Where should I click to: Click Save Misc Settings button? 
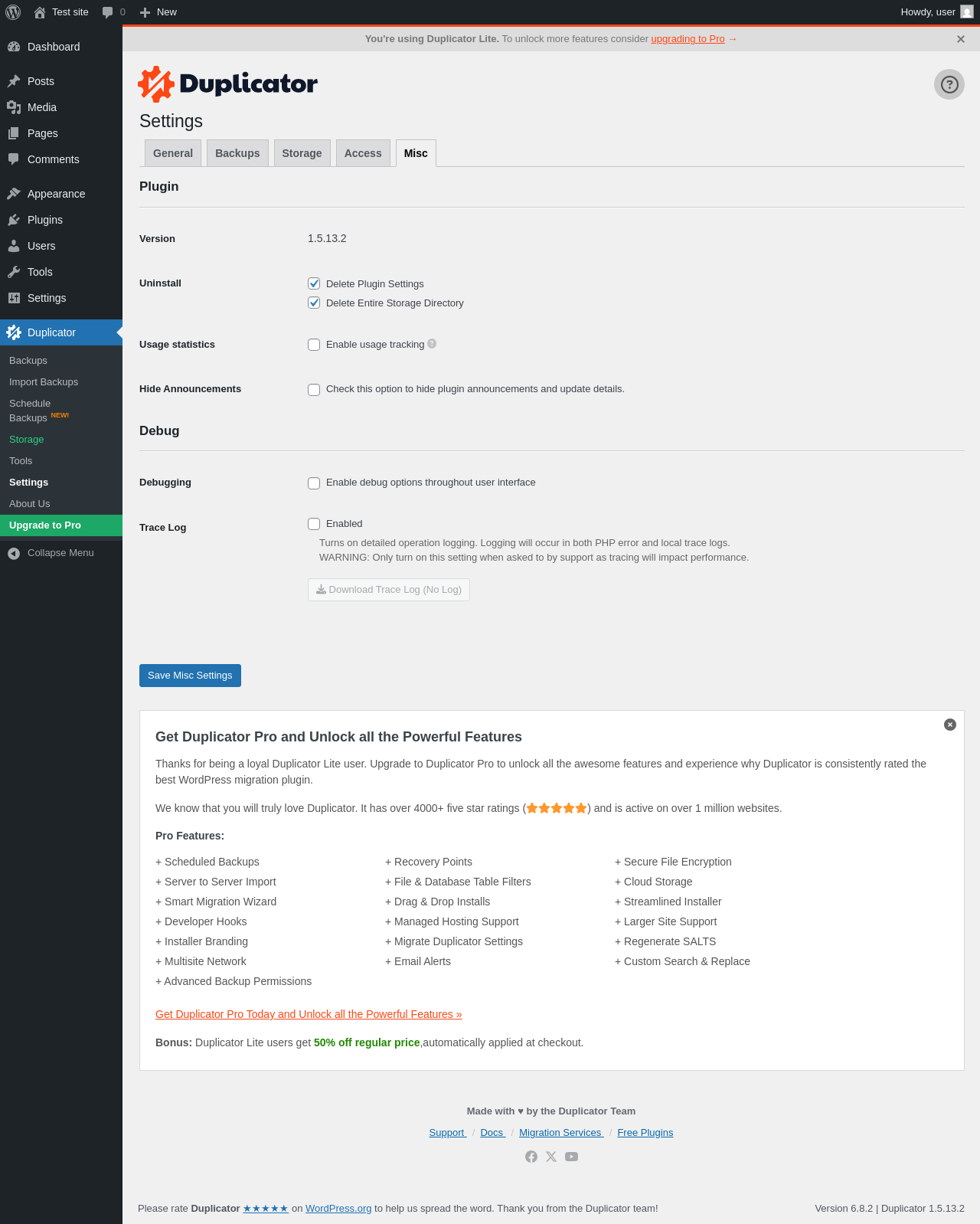click(x=190, y=676)
